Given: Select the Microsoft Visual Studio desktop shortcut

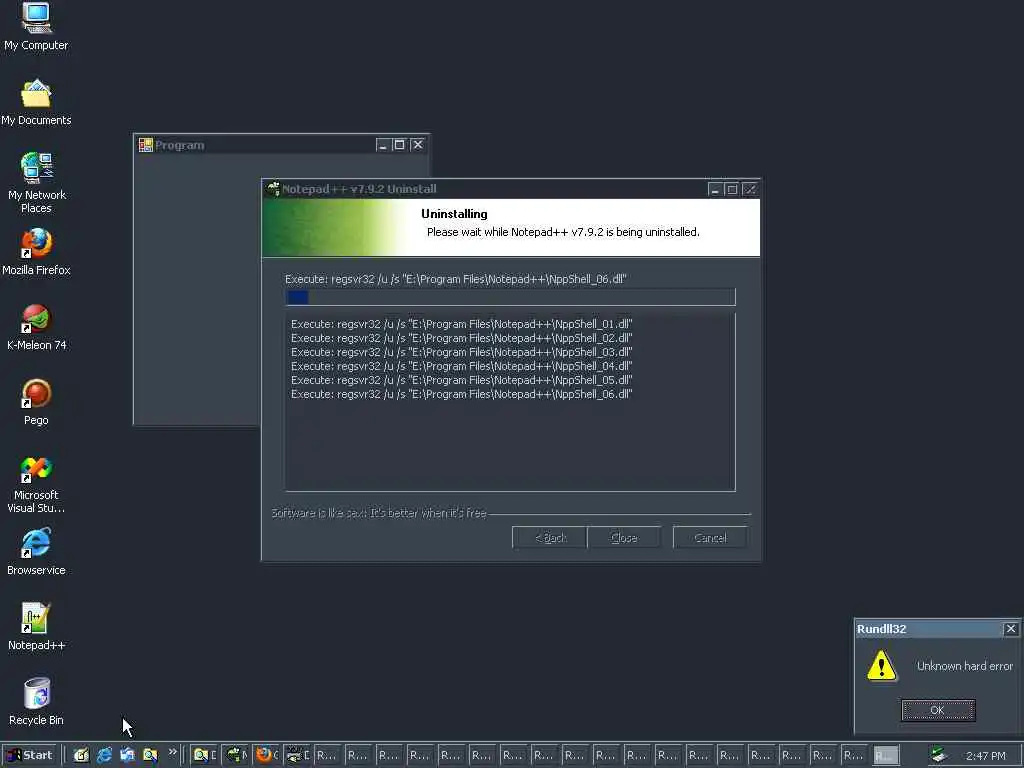Looking at the screenshot, I should [36, 484].
